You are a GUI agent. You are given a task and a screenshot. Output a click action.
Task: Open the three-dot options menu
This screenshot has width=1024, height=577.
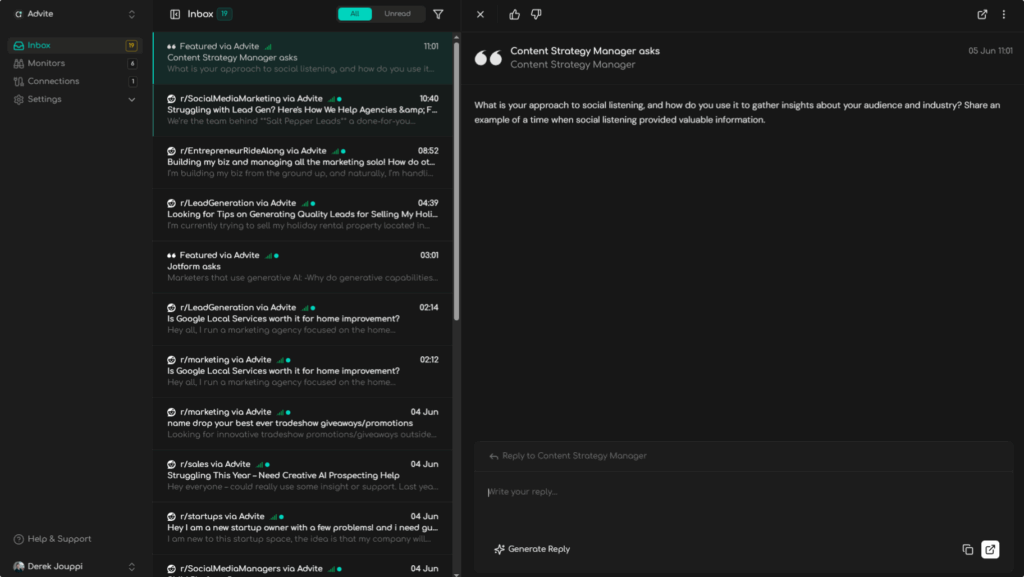[x=1003, y=14]
